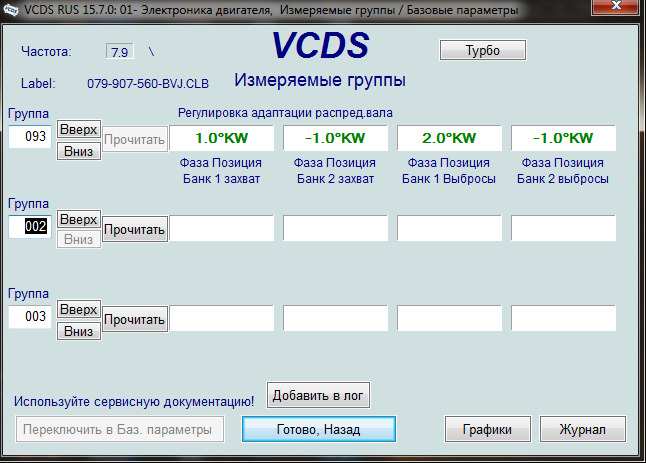Click the frequency value 7.9
This screenshot has width=646, height=463.
click(x=119, y=52)
